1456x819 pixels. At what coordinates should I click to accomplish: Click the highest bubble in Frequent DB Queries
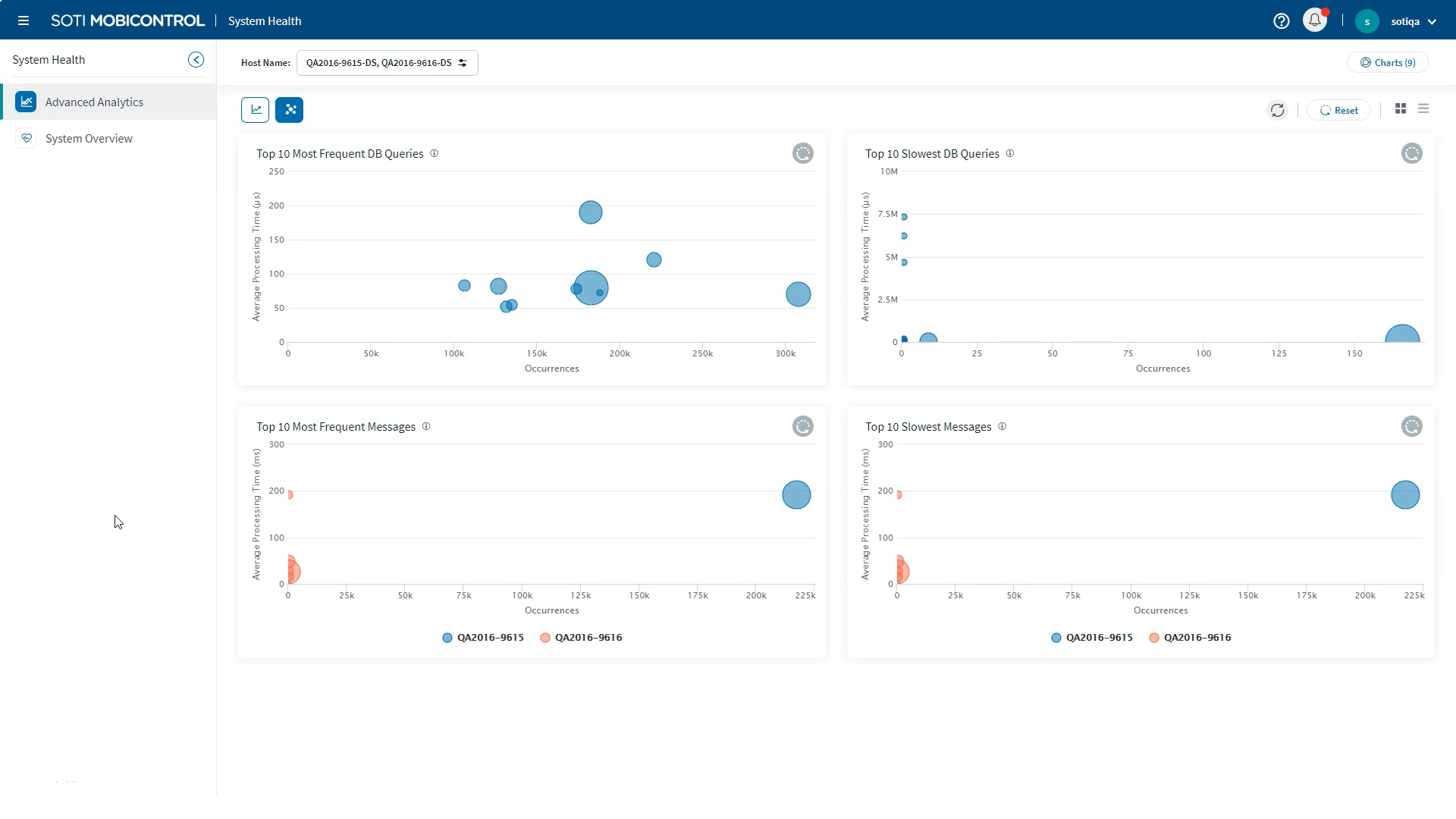tap(591, 212)
